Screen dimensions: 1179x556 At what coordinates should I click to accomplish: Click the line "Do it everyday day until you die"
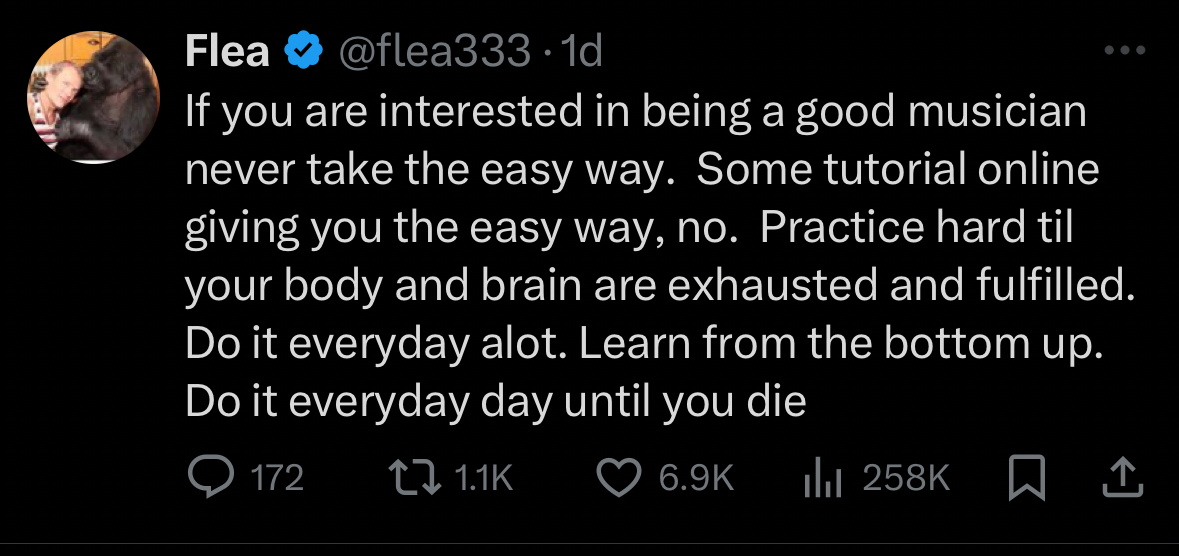coord(495,401)
